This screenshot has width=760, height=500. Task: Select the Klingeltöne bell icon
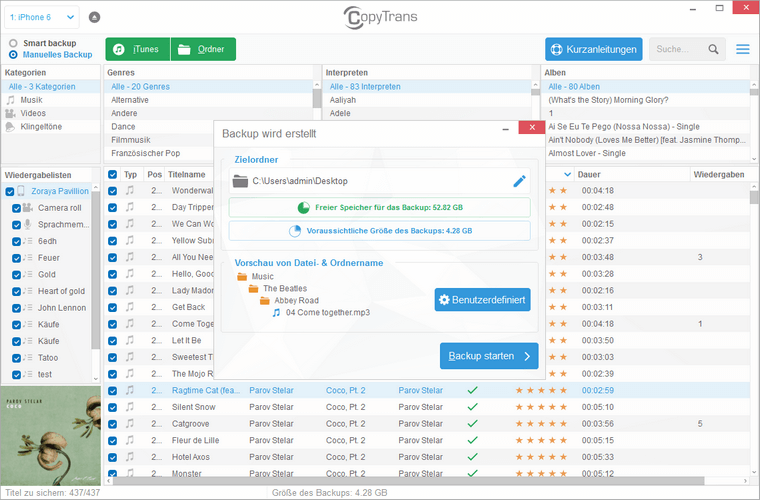point(10,127)
